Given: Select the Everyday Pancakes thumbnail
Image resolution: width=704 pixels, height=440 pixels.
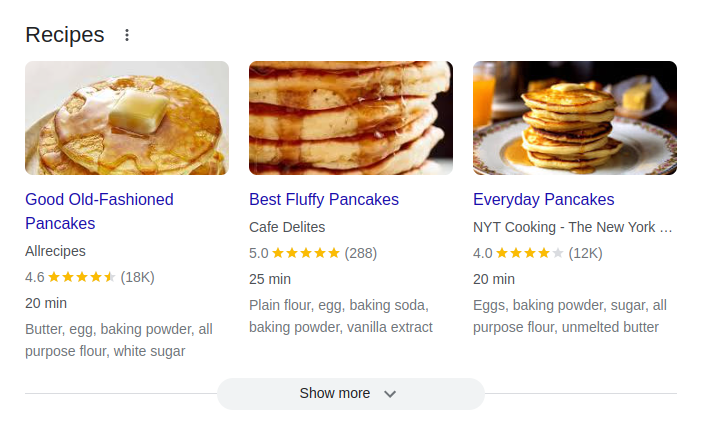Looking at the screenshot, I should pyautogui.click(x=575, y=118).
